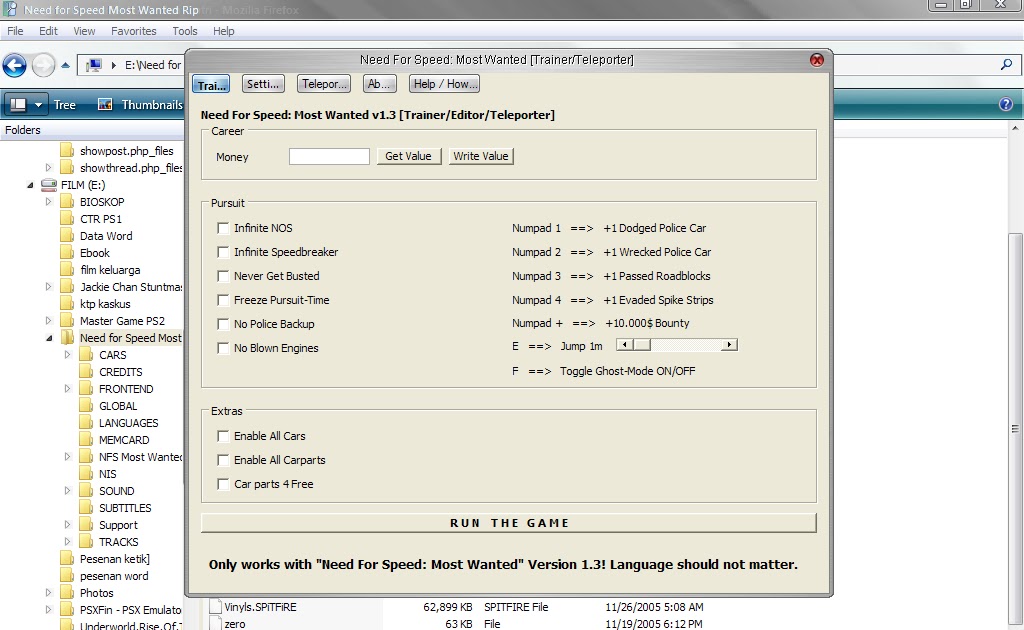1024x630 pixels.
Task: Click the BIOSKOP folder icon
Action: (x=67, y=202)
